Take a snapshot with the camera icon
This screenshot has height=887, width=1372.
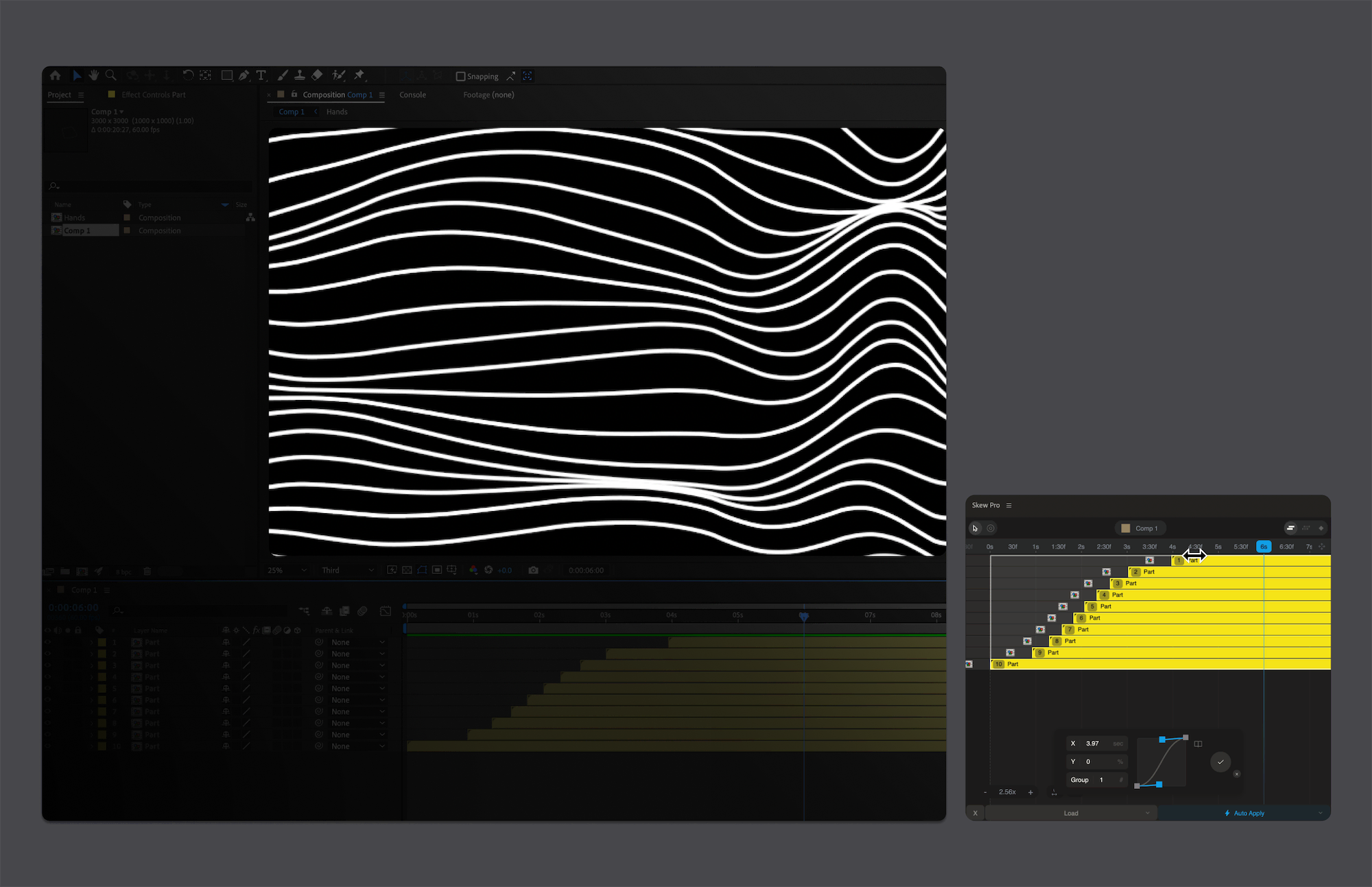pyautogui.click(x=534, y=570)
